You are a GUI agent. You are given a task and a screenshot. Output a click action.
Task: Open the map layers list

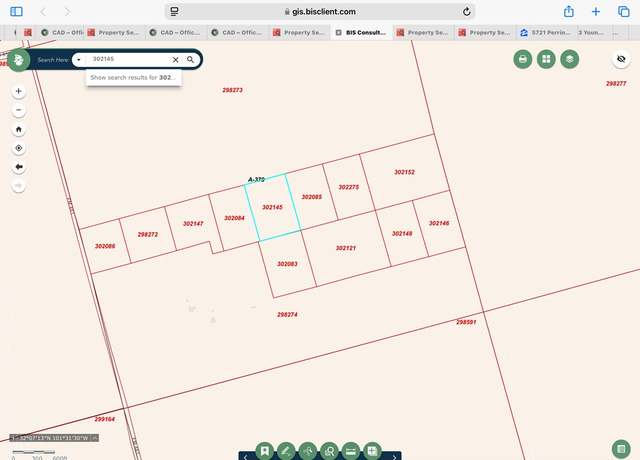click(569, 60)
